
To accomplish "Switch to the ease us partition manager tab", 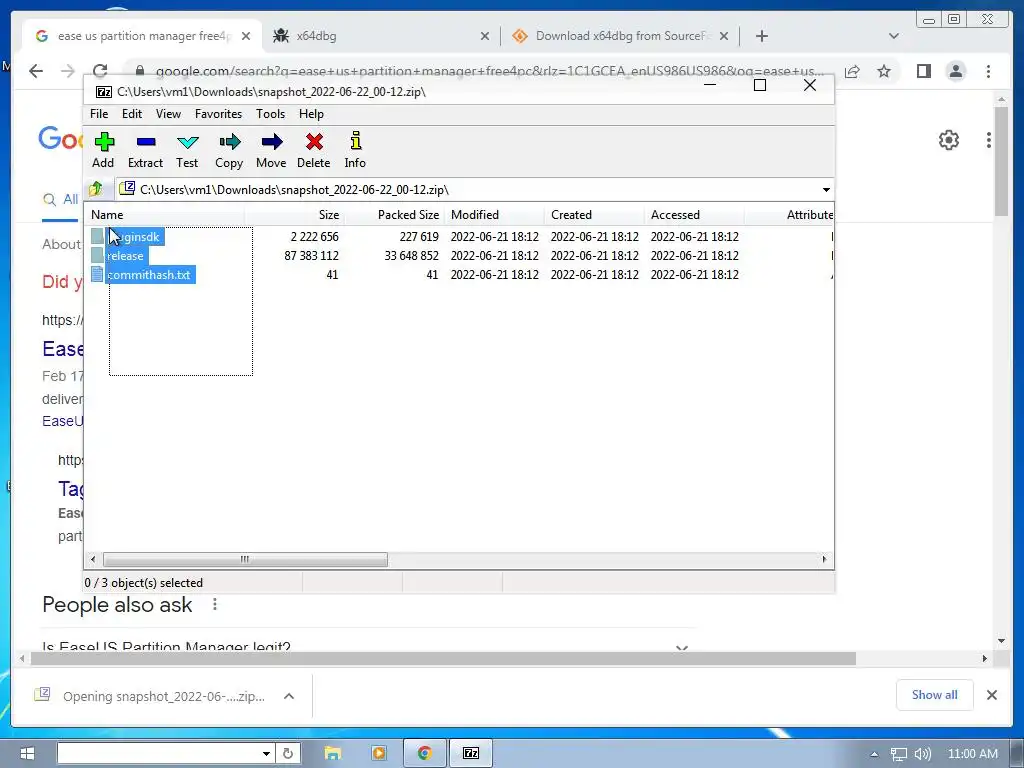I will coord(144,37).
